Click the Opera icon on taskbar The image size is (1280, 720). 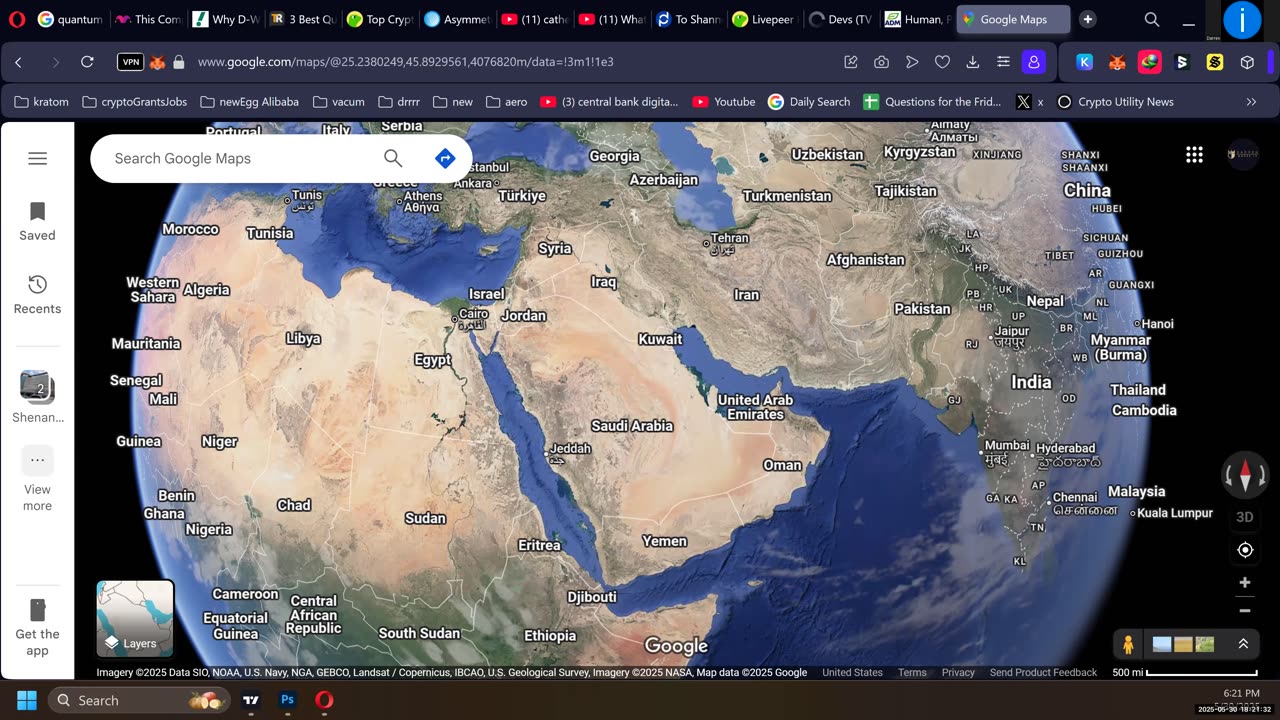click(324, 700)
